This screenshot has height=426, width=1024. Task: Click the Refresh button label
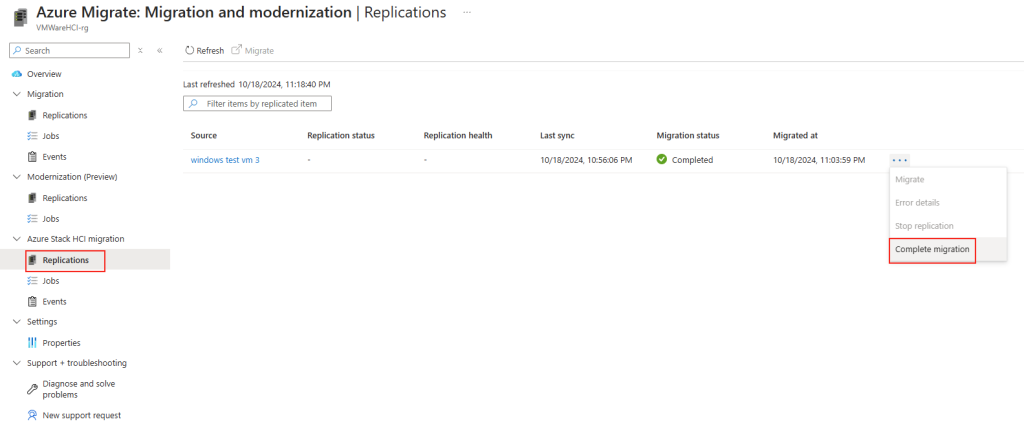(210, 50)
